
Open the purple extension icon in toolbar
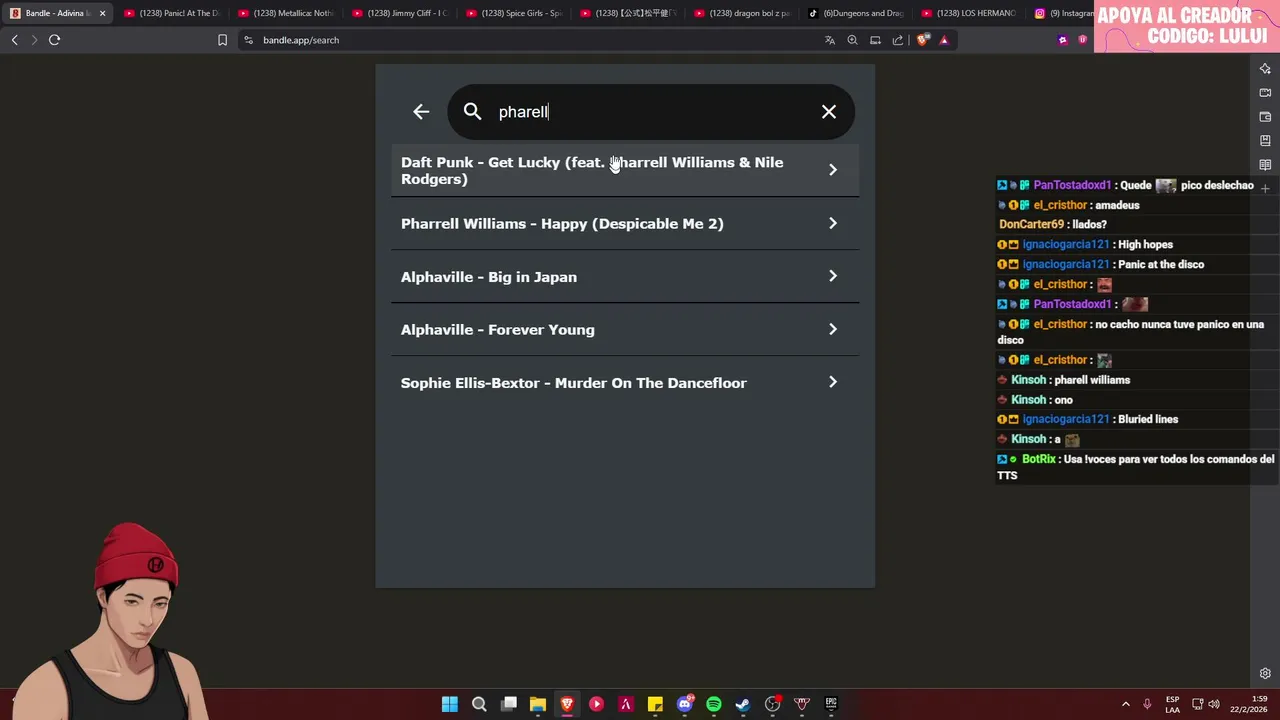(x=1062, y=40)
